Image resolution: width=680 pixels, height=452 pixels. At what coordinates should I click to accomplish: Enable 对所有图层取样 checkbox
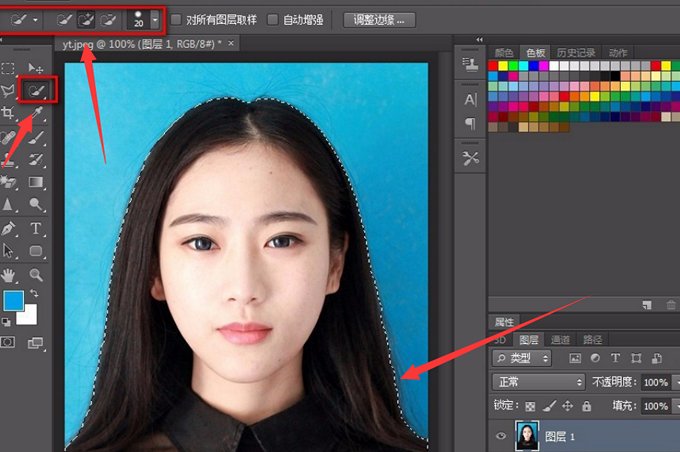pos(176,20)
